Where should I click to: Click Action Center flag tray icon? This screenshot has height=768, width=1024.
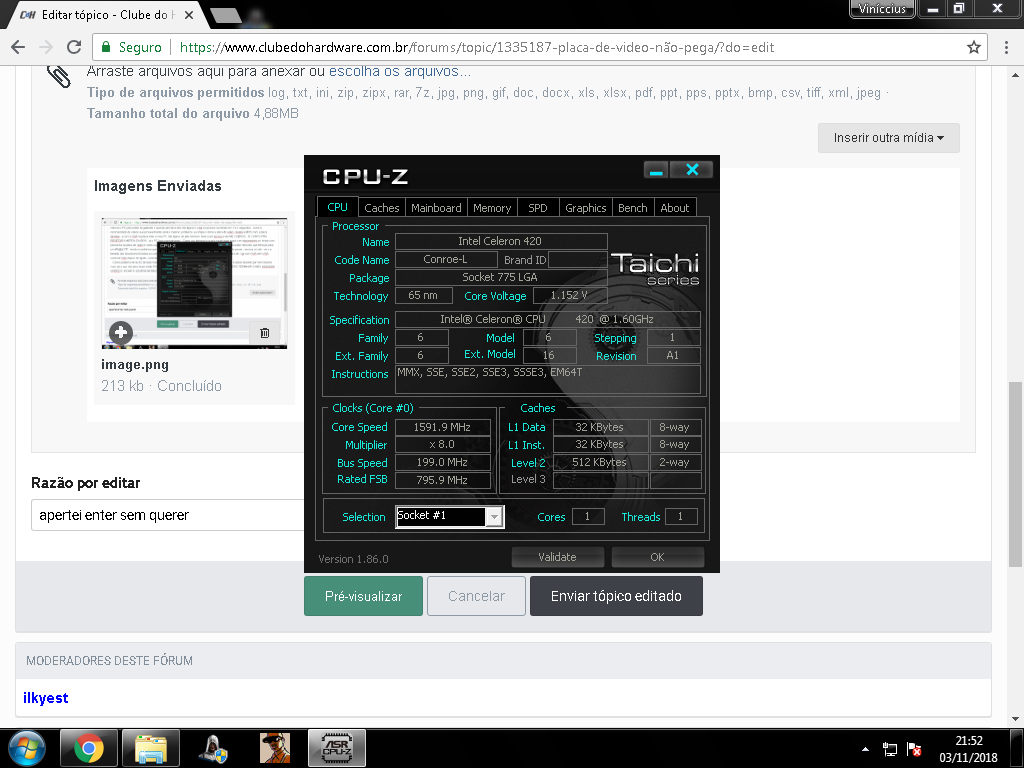pos(914,749)
